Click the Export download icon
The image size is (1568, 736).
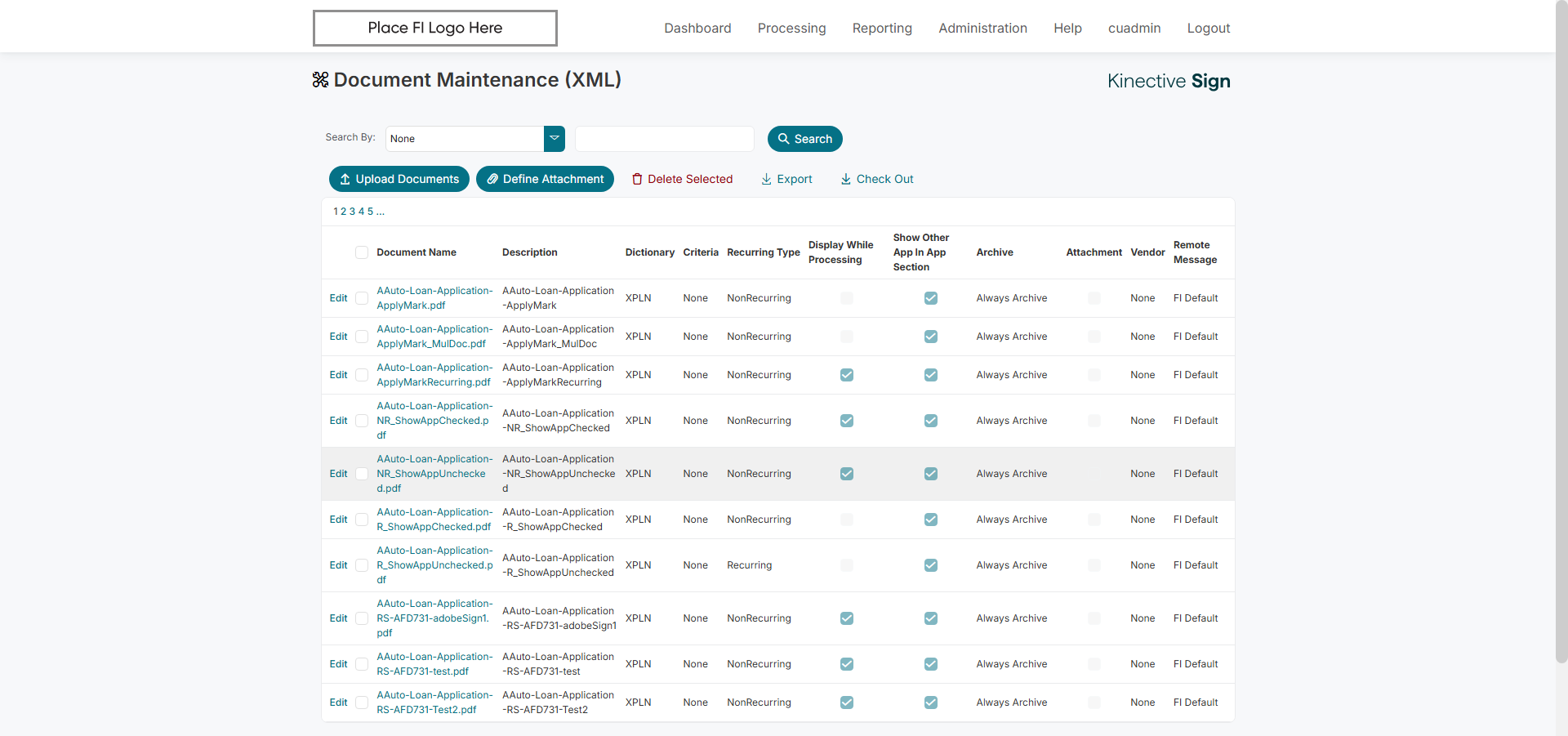click(766, 179)
